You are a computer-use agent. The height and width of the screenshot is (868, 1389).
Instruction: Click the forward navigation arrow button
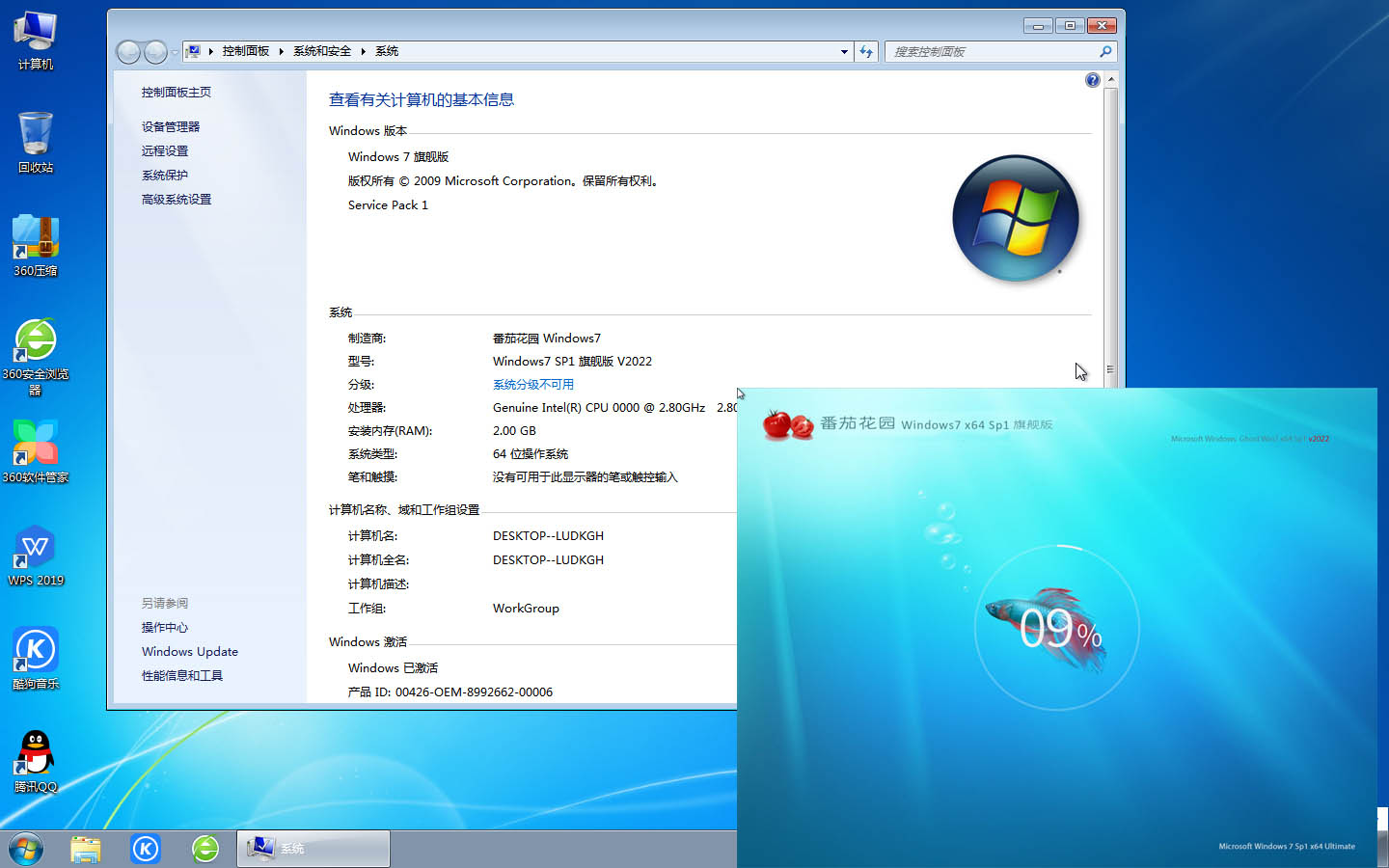coord(155,52)
